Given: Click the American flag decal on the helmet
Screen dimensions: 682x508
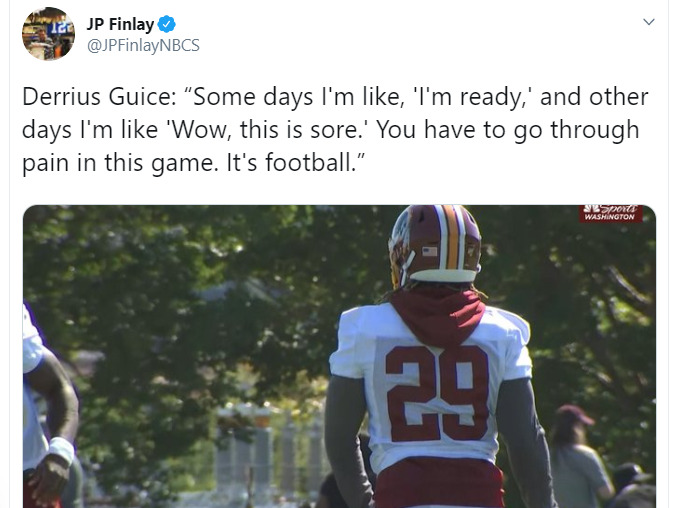Looking at the screenshot, I should (429, 251).
